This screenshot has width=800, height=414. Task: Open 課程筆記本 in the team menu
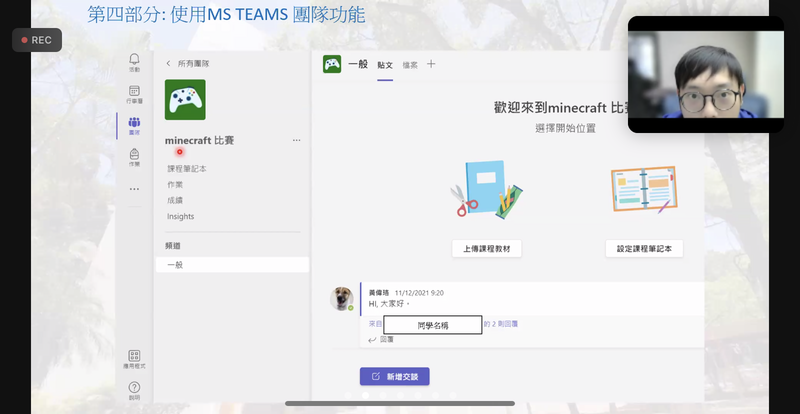point(187,169)
